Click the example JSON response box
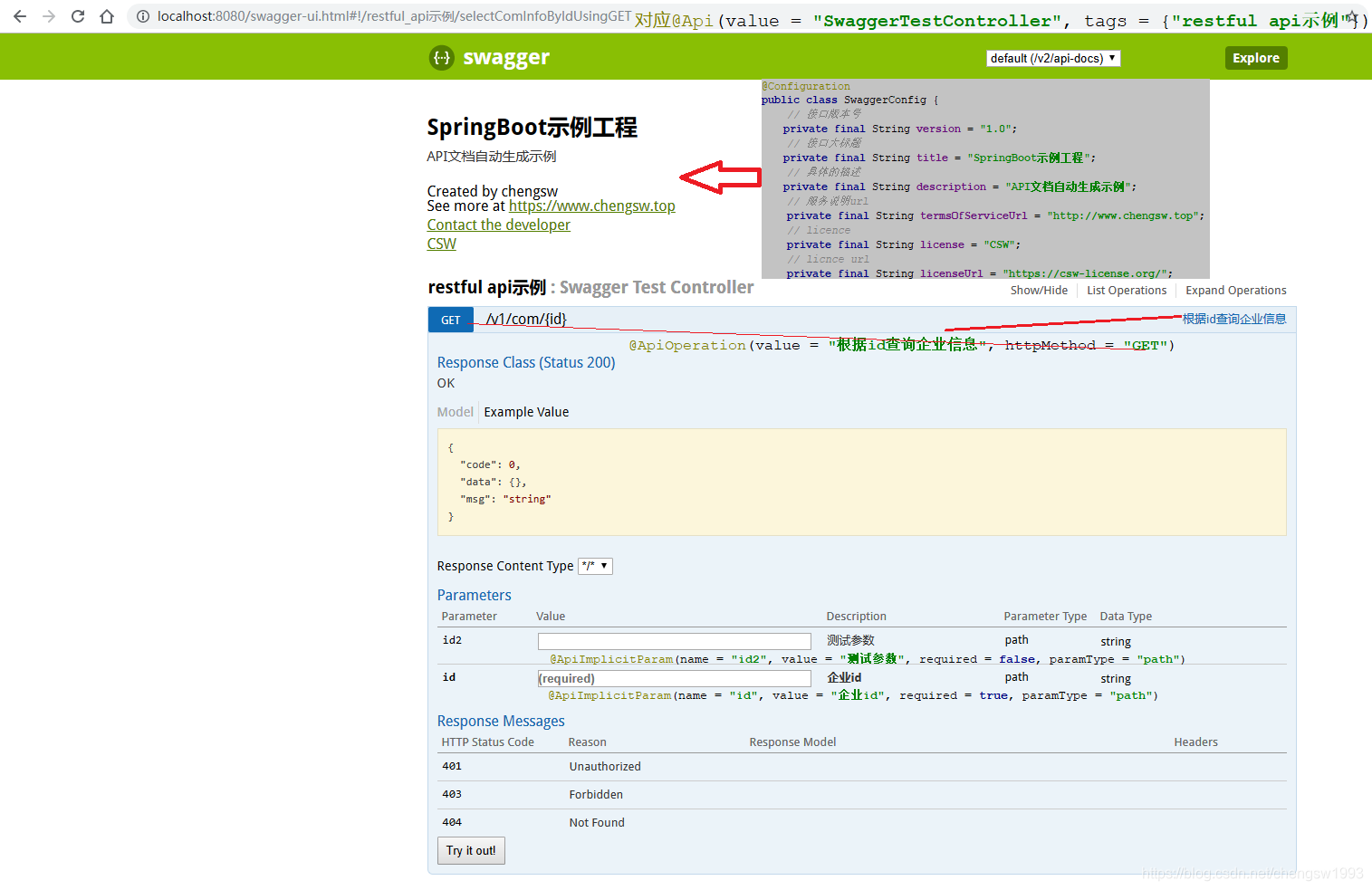 tap(861, 483)
